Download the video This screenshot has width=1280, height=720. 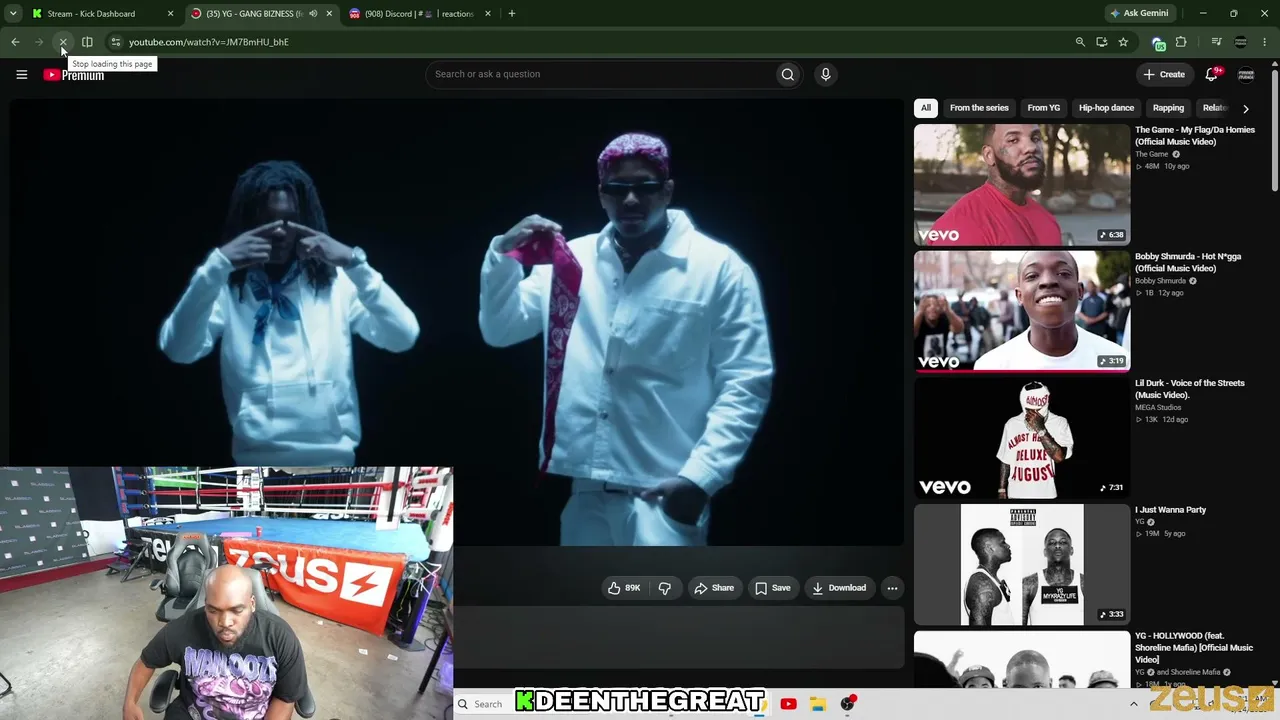tap(839, 588)
